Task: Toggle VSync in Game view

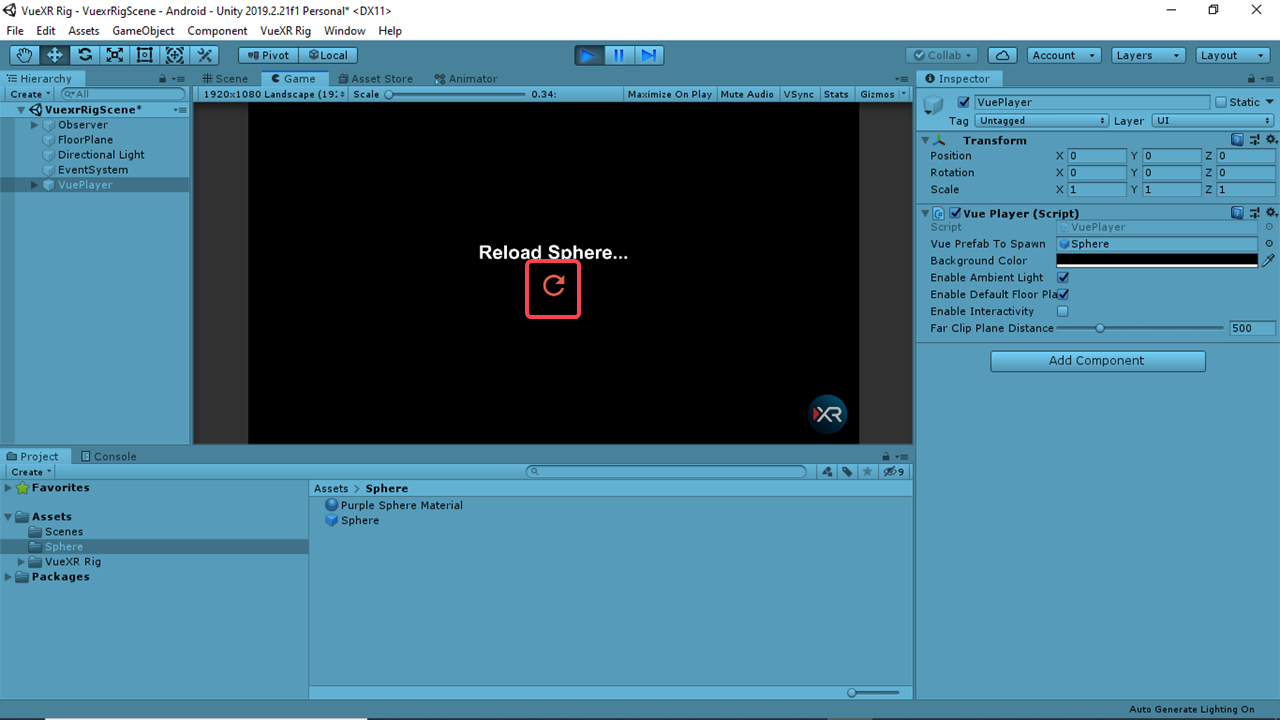Action: point(799,94)
